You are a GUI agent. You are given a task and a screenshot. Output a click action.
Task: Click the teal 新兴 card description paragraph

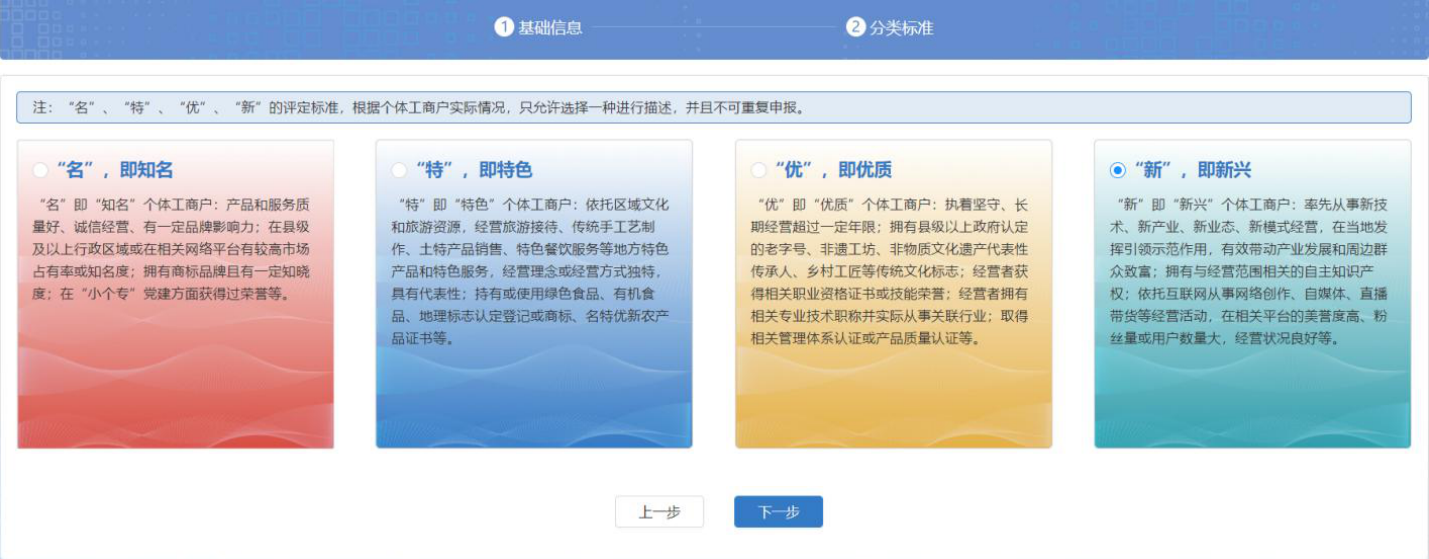click(x=1252, y=271)
